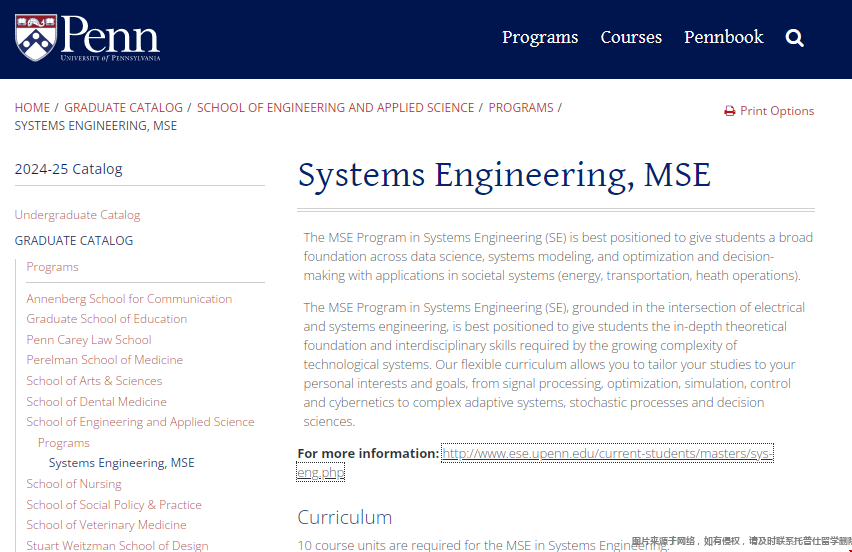Click the Penn shield logo

36,37
